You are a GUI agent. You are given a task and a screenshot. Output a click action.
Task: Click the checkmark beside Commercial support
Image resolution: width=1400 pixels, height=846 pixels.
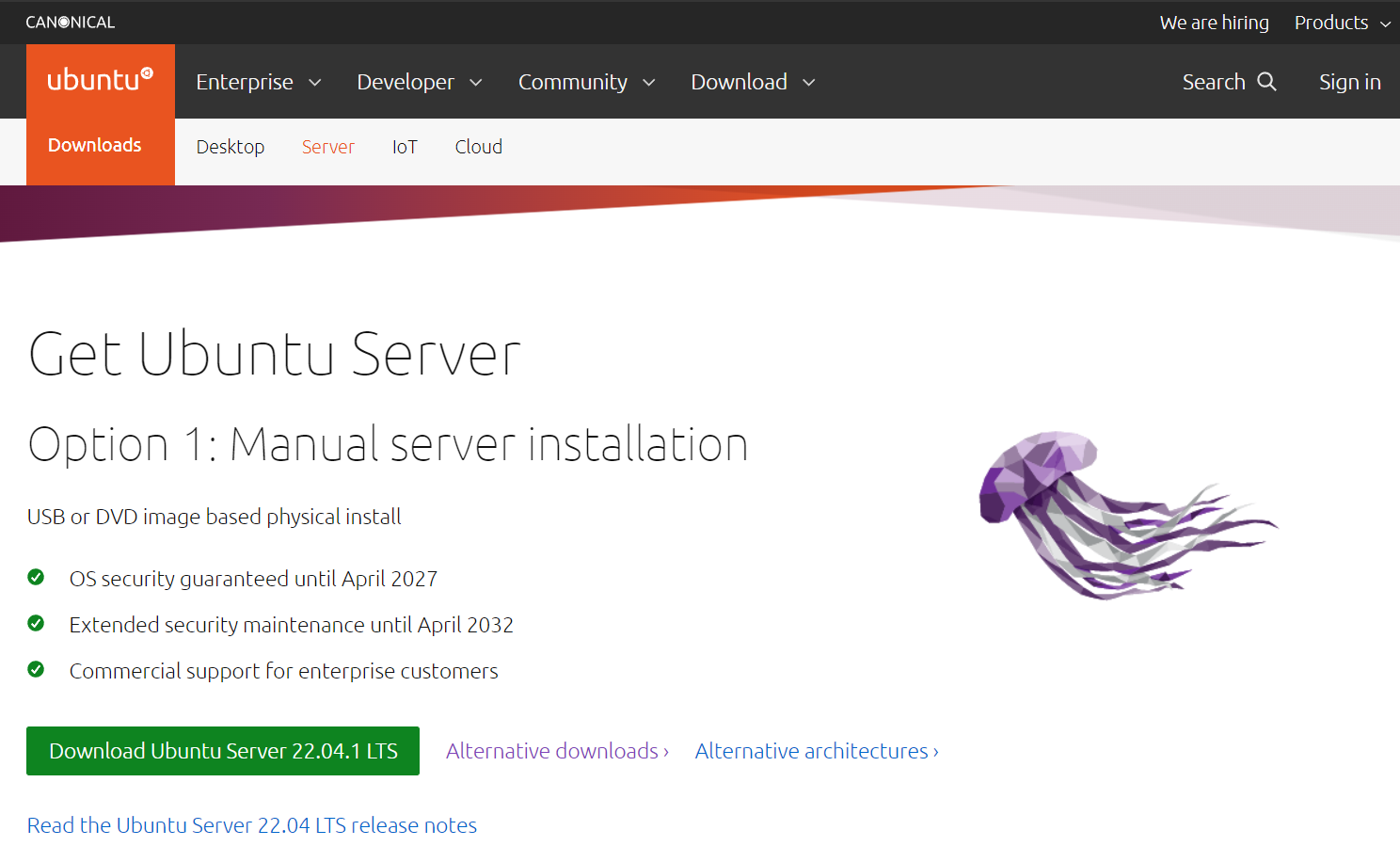click(x=36, y=669)
